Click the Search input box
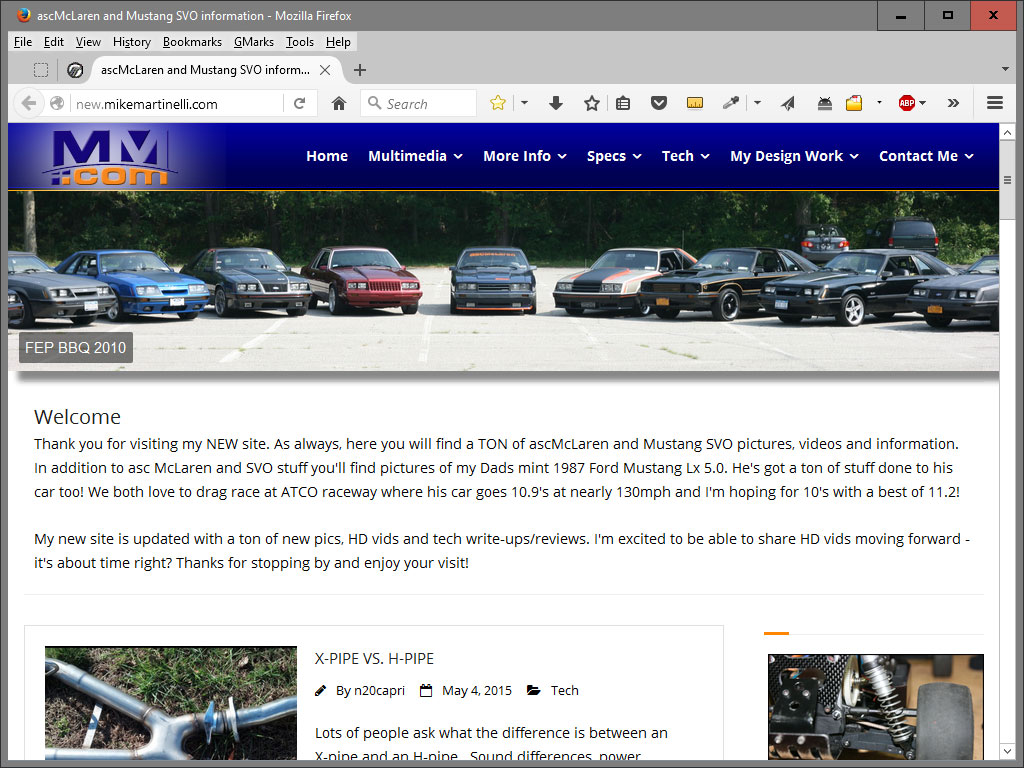Image resolution: width=1024 pixels, height=768 pixels. pos(419,103)
